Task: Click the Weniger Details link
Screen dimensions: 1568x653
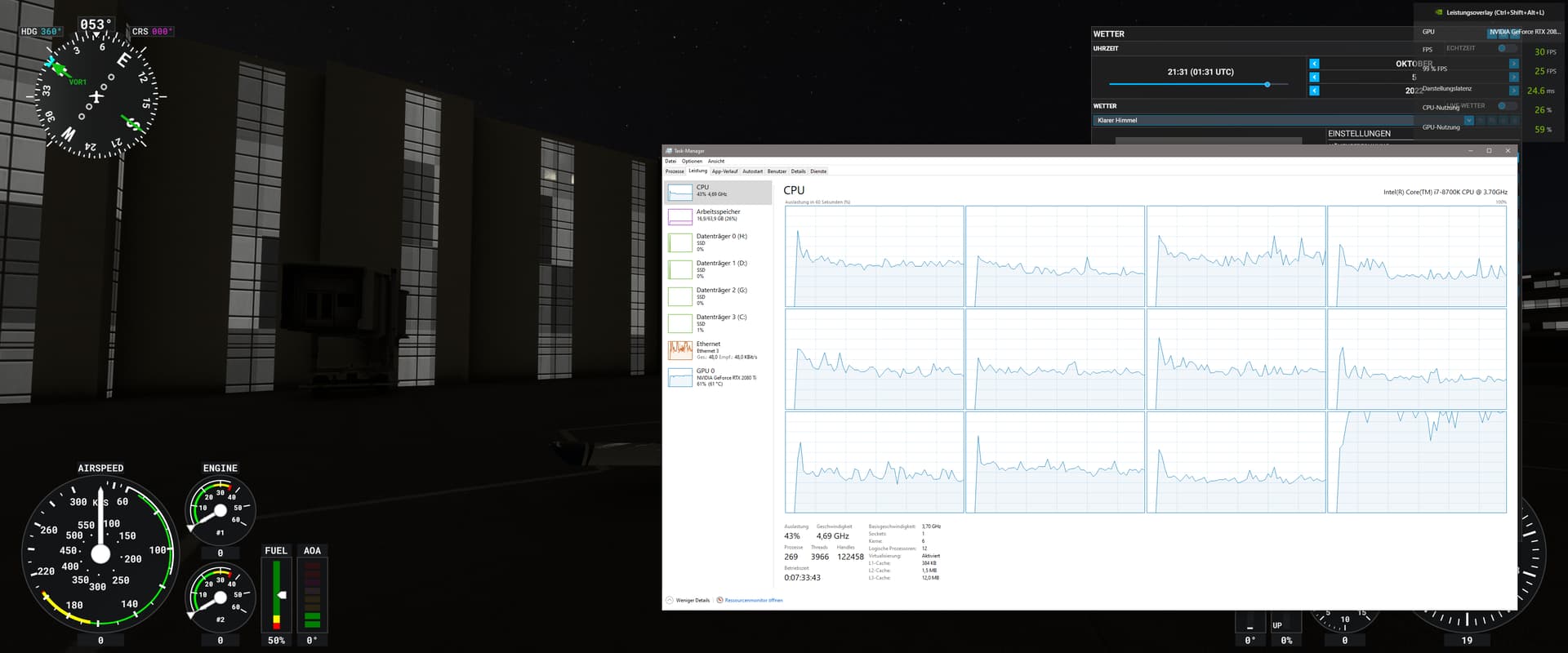Action: click(693, 600)
